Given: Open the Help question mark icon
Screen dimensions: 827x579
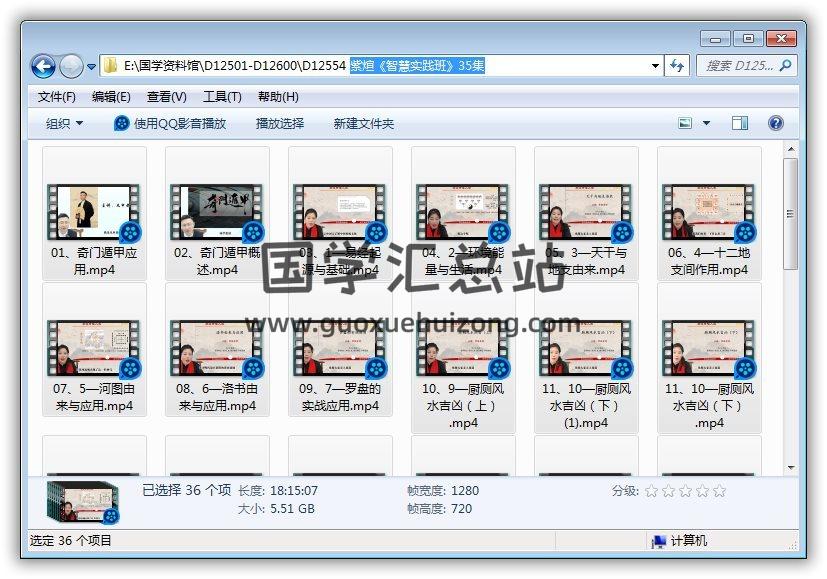Looking at the screenshot, I should click(x=775, y=124).
